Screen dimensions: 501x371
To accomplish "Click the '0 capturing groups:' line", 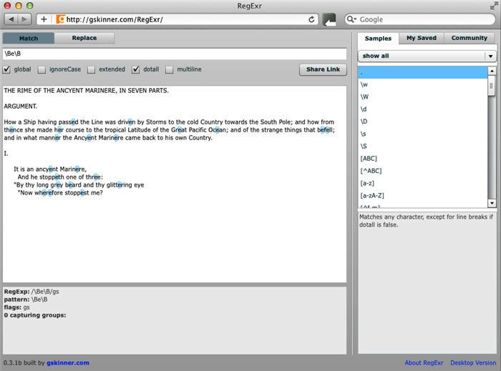I will (x=35, y=315).
